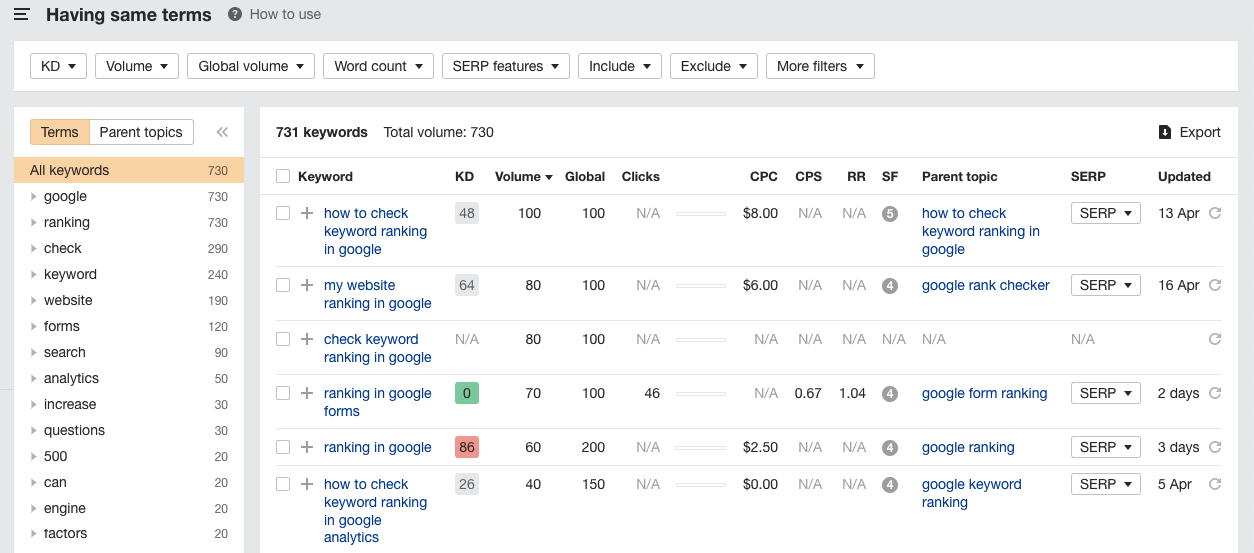Open the SERP features filter dropdown
1254x553 pixels.
click(x=506, y=66)
